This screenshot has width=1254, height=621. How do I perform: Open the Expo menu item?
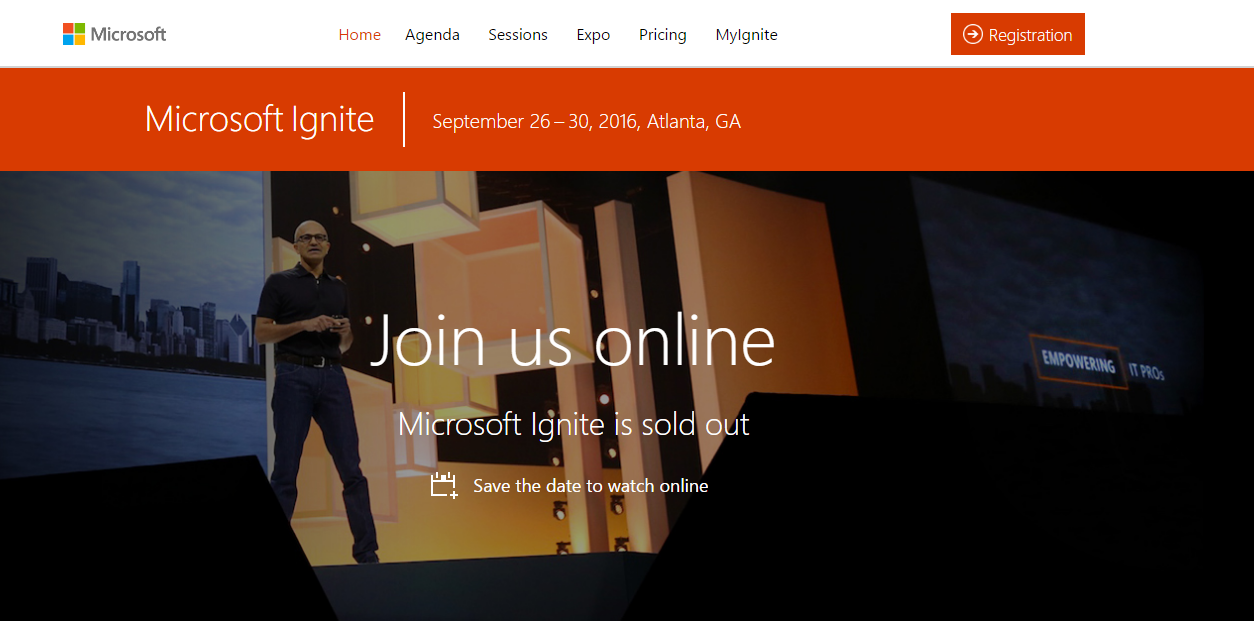coord(593,35)
